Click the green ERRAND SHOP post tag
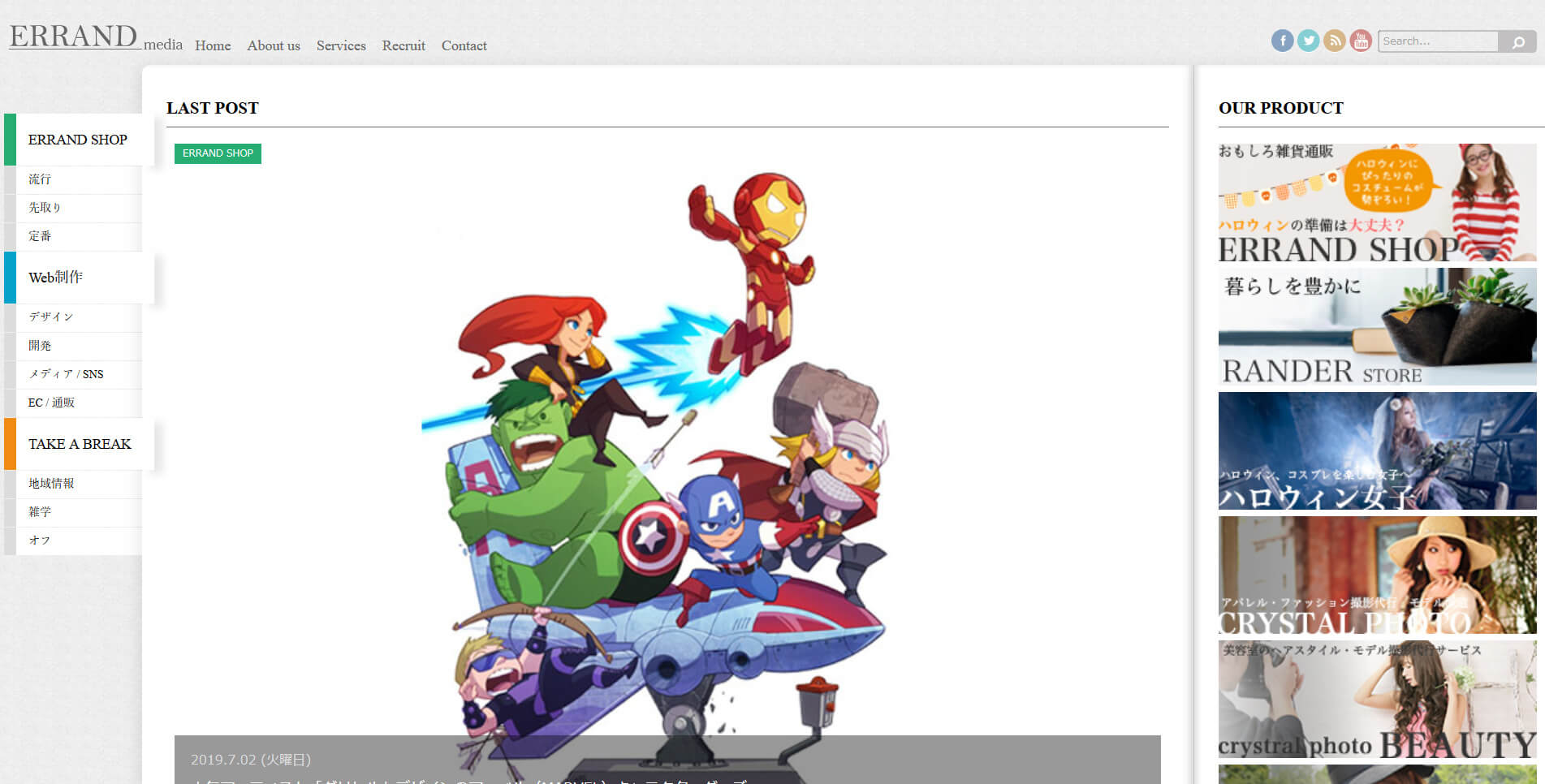1545x784 pixels. click(x=218, y=153)
